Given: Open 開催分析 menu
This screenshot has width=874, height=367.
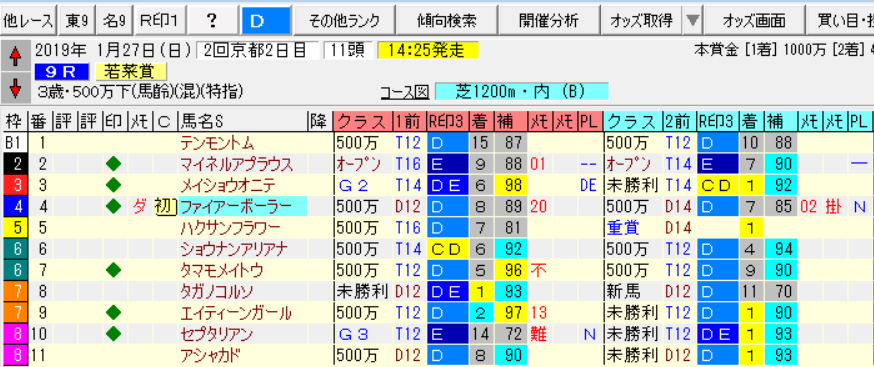Looking at the screenshot, I should 549,21.
